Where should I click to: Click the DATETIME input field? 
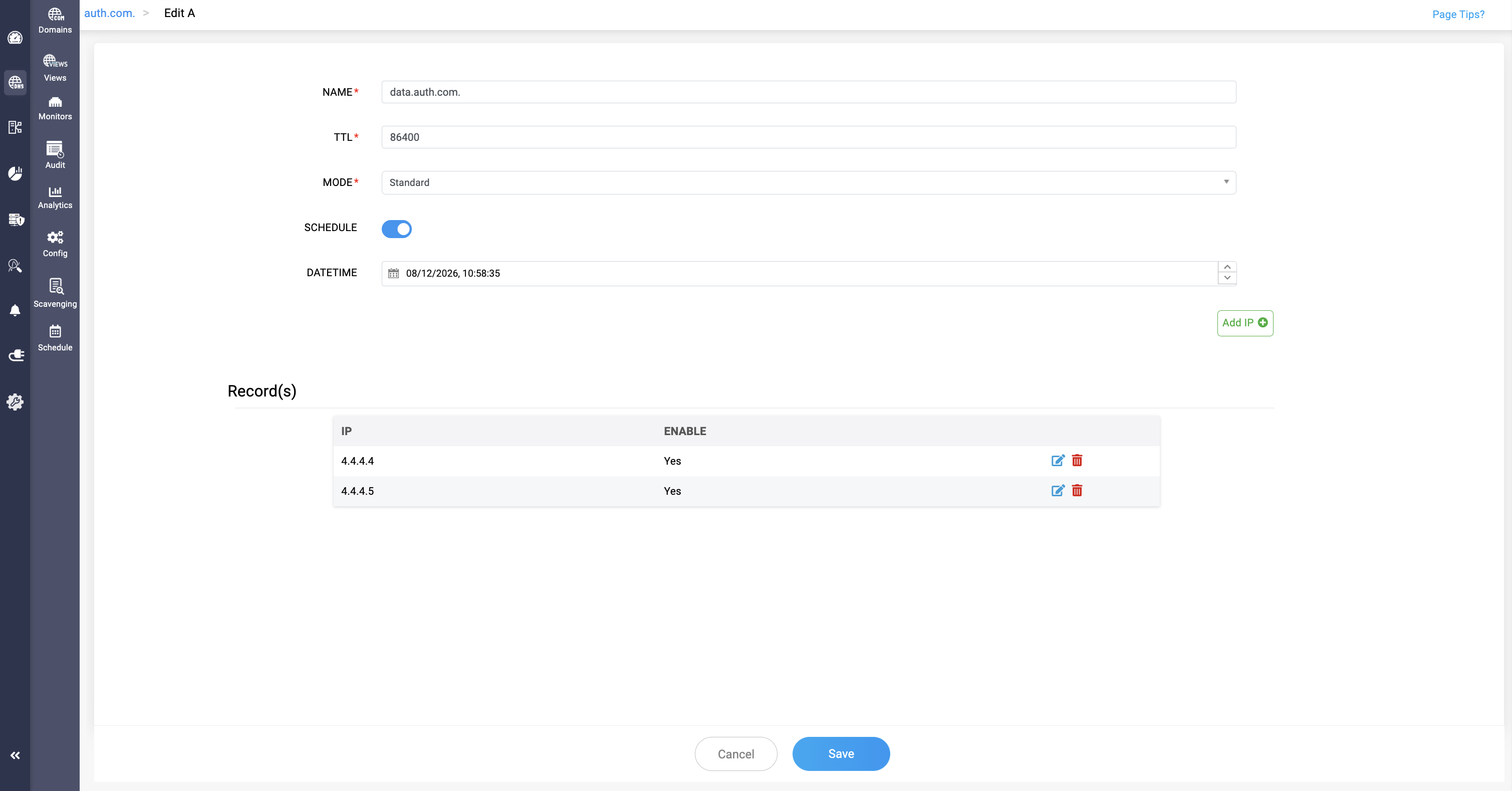click(808, 274)
